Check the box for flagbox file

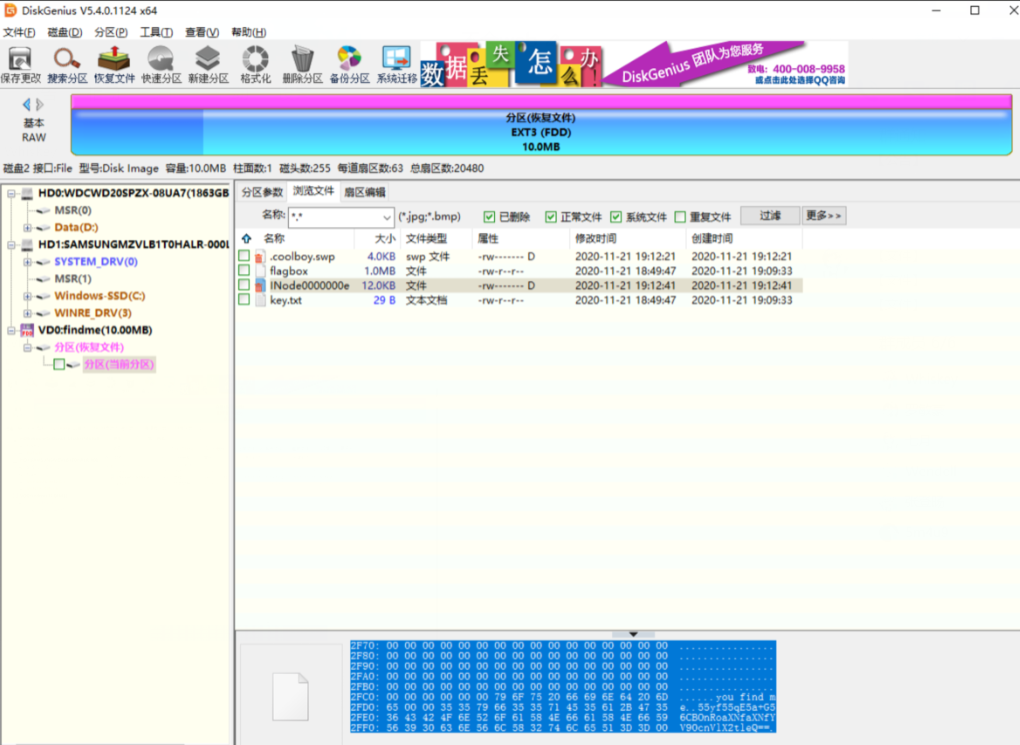point(244,270)
